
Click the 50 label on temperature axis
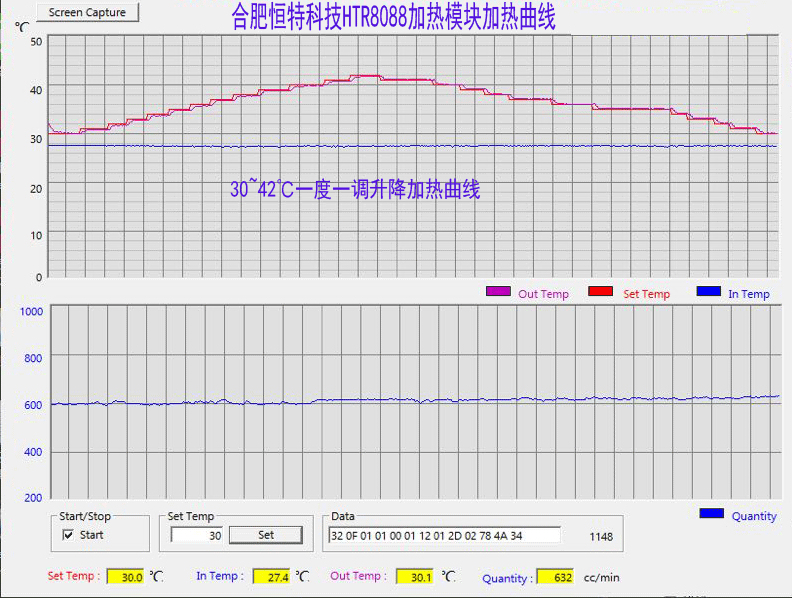[36, 42]
